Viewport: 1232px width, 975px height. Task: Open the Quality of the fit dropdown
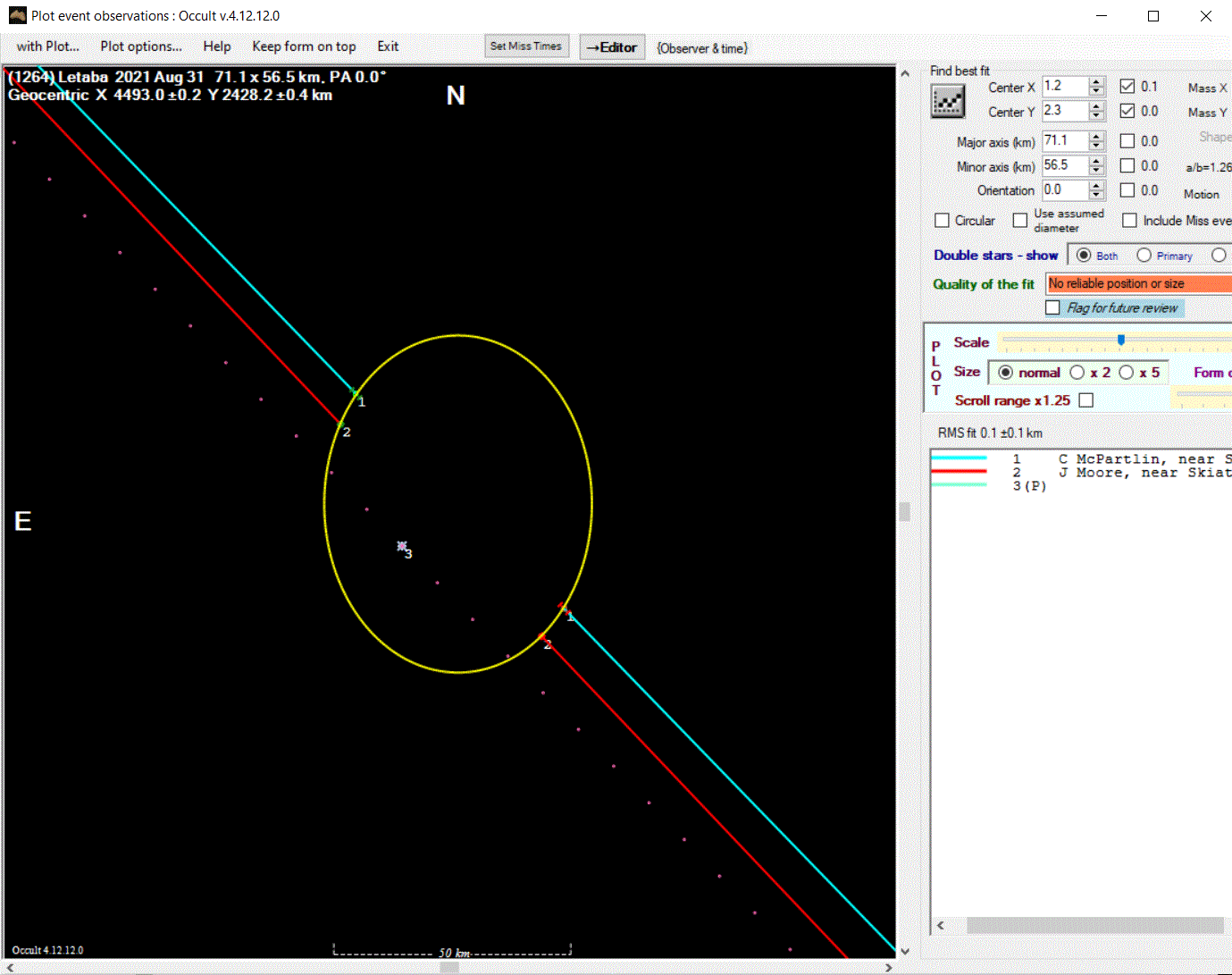point(1139,283)
